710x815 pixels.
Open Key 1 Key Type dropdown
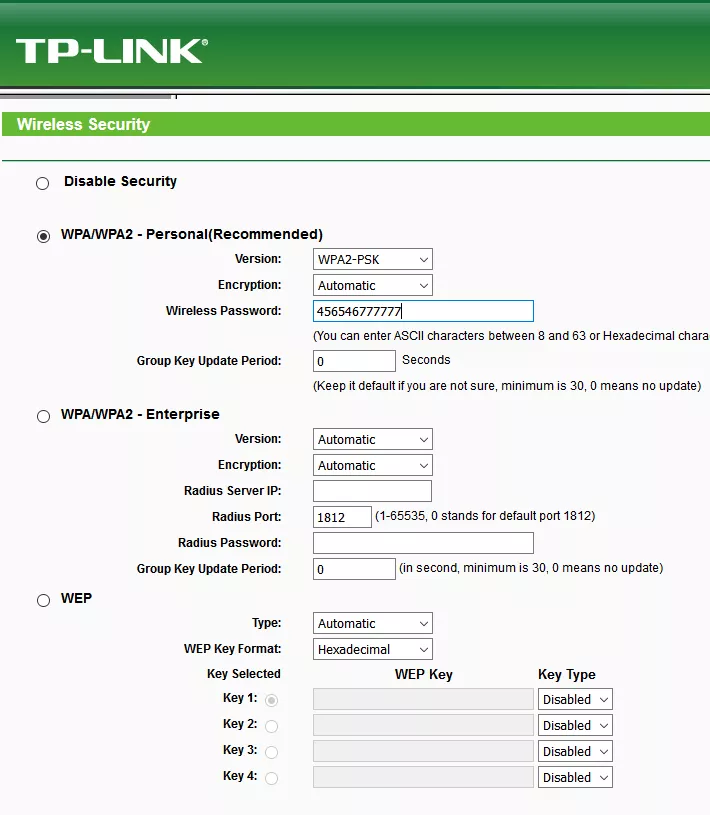[x=575, y=699]
